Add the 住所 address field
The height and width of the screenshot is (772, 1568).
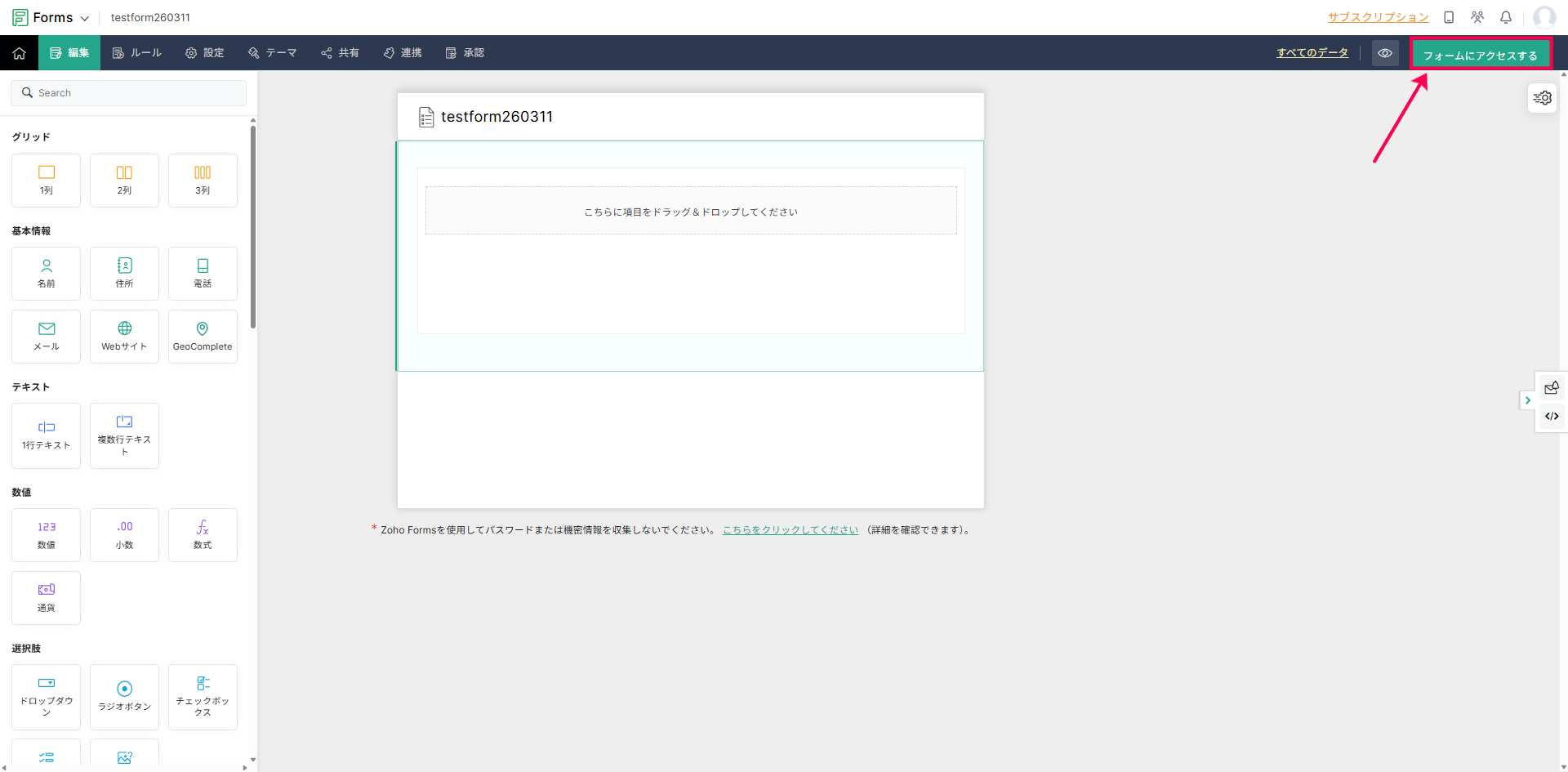coord(124,274)
